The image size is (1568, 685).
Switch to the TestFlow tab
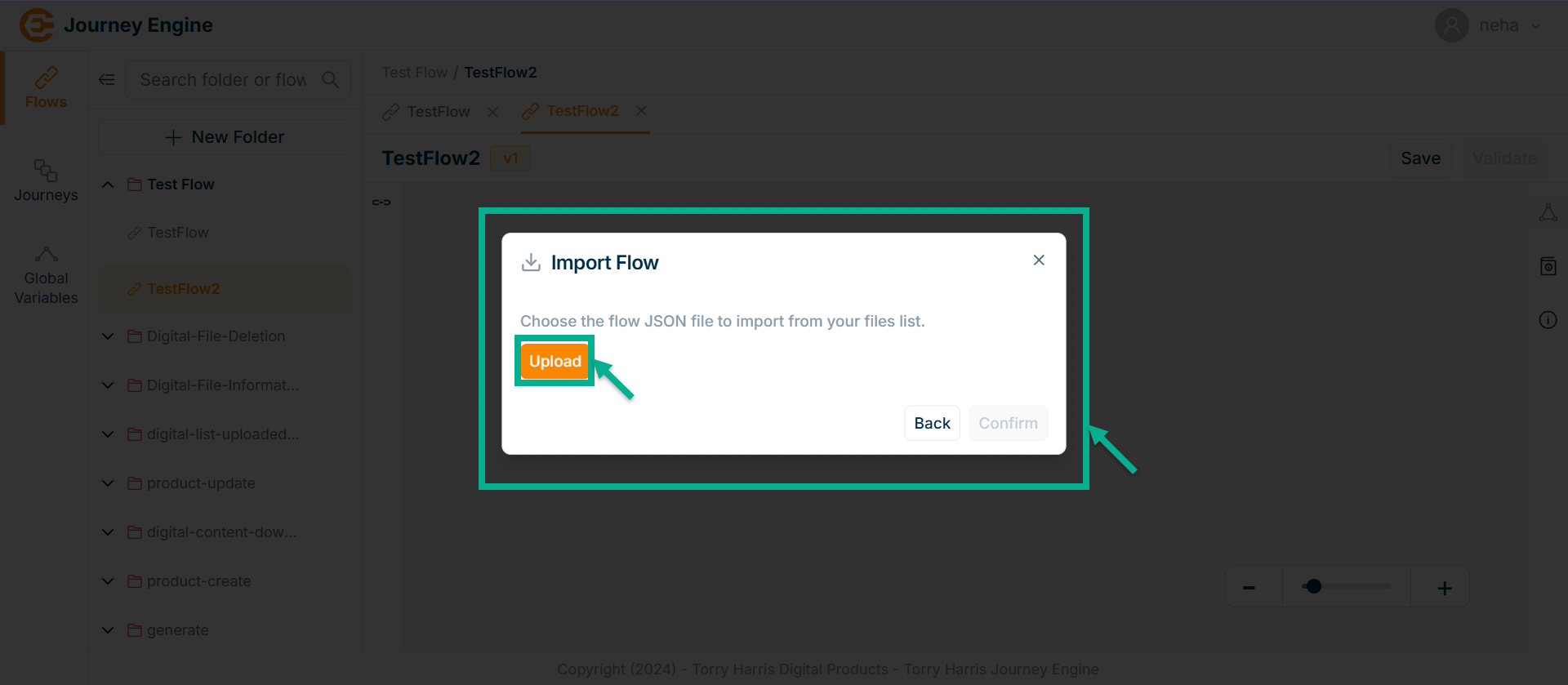coord(438,112)
